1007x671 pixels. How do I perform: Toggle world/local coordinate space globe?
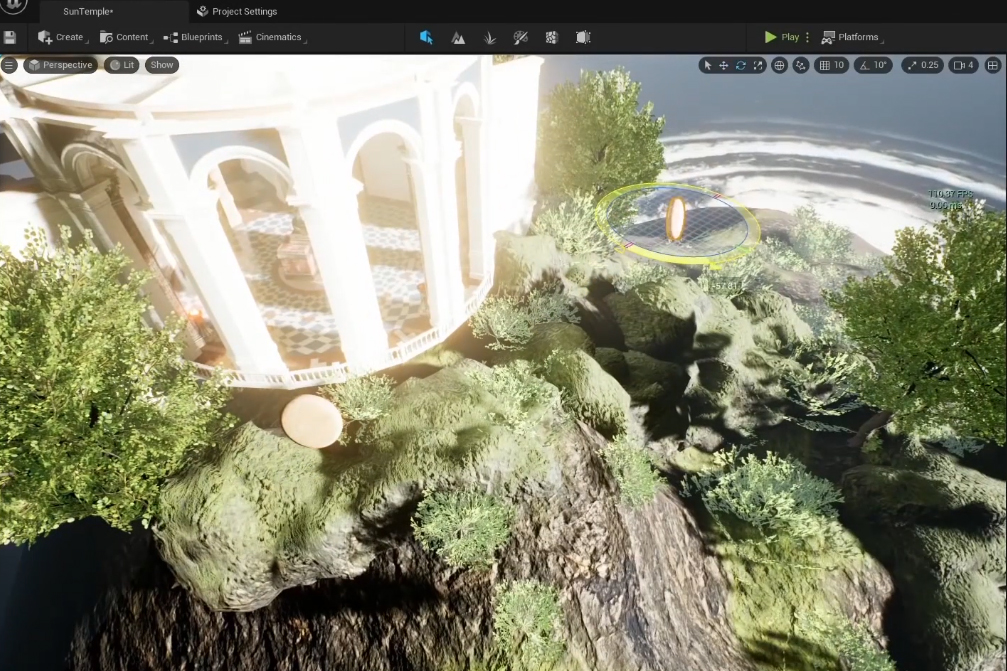(779, 65)
